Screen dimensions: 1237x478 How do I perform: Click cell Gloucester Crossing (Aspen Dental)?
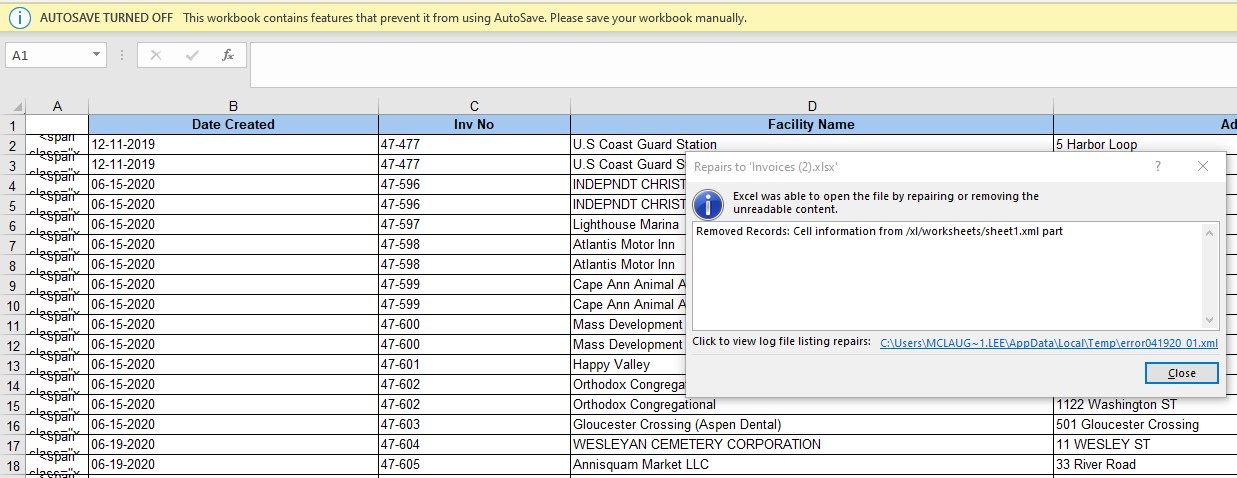tap(811, 425)
